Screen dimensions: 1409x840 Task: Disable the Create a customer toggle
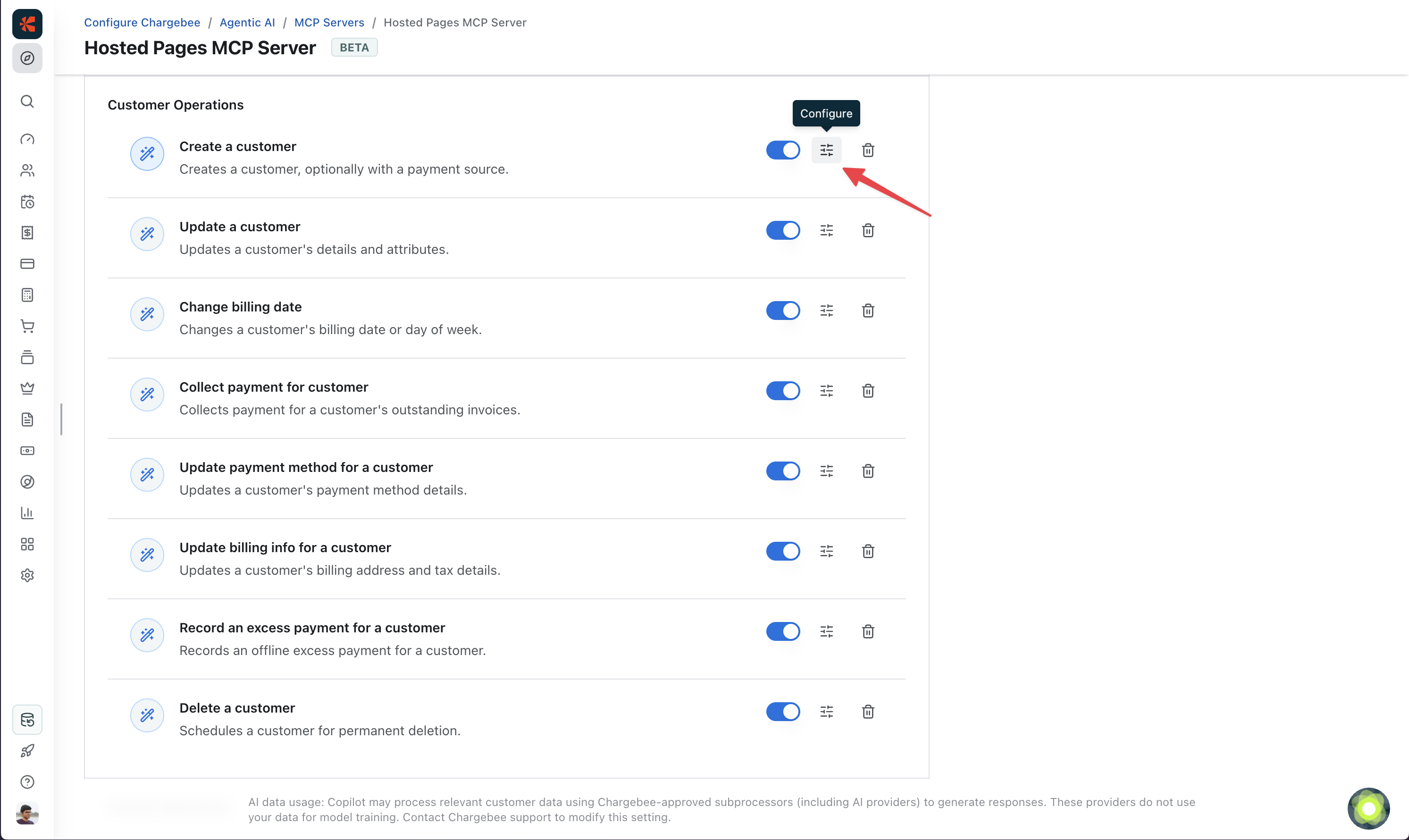pos(783,150)
